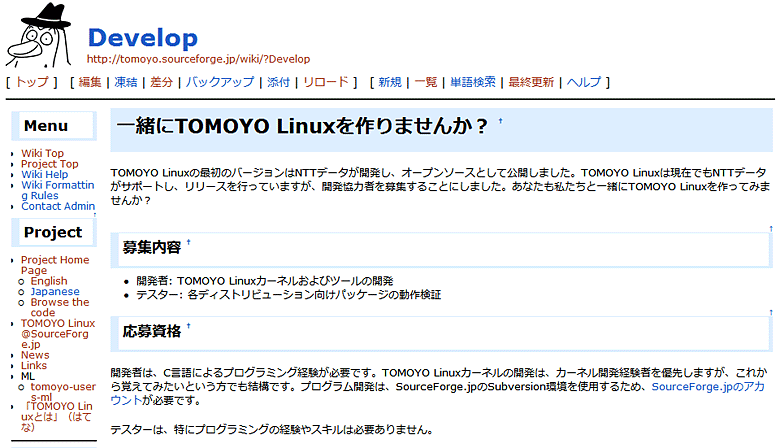This screenshot has height=448, width=780.
Task: Open バックアップ page backups
Action: (x=220, y=82)
